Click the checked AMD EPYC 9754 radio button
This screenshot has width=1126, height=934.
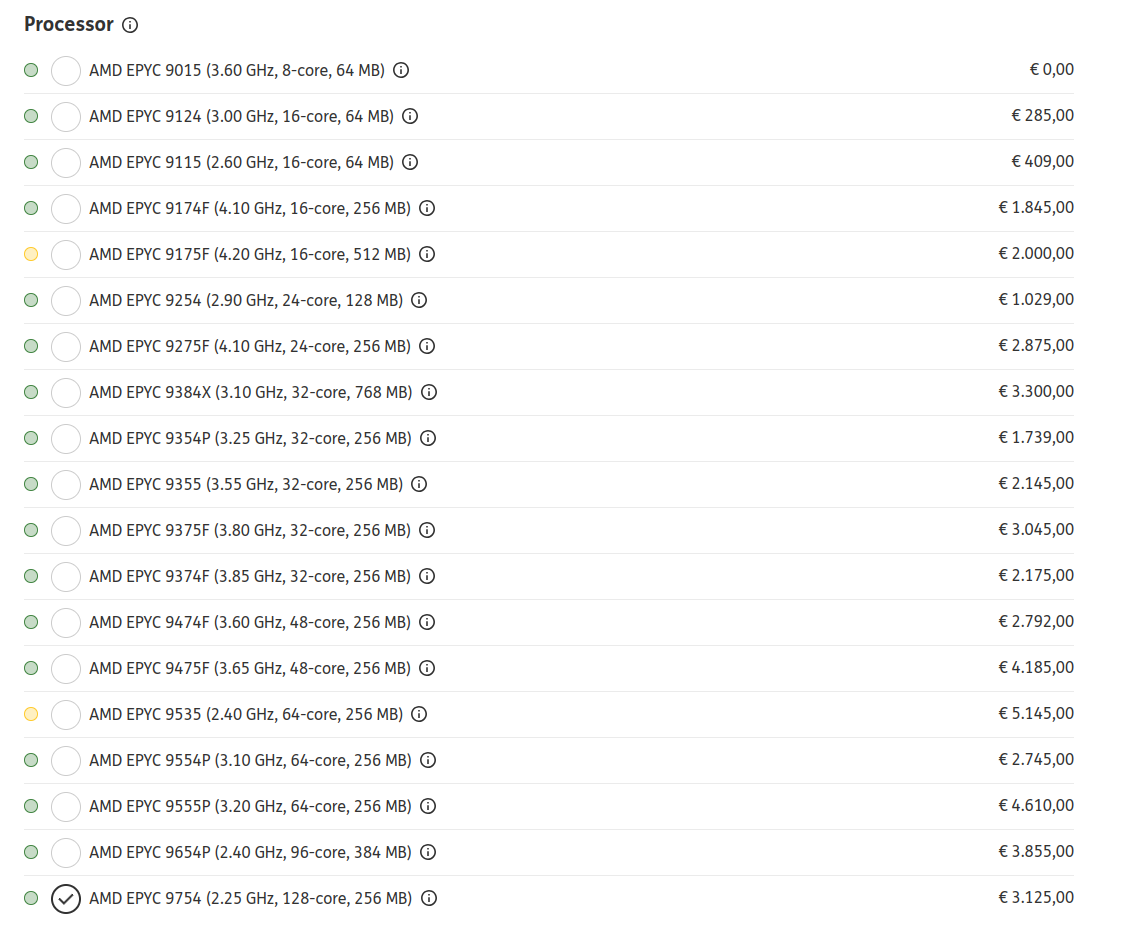click(x=65, y=898)
